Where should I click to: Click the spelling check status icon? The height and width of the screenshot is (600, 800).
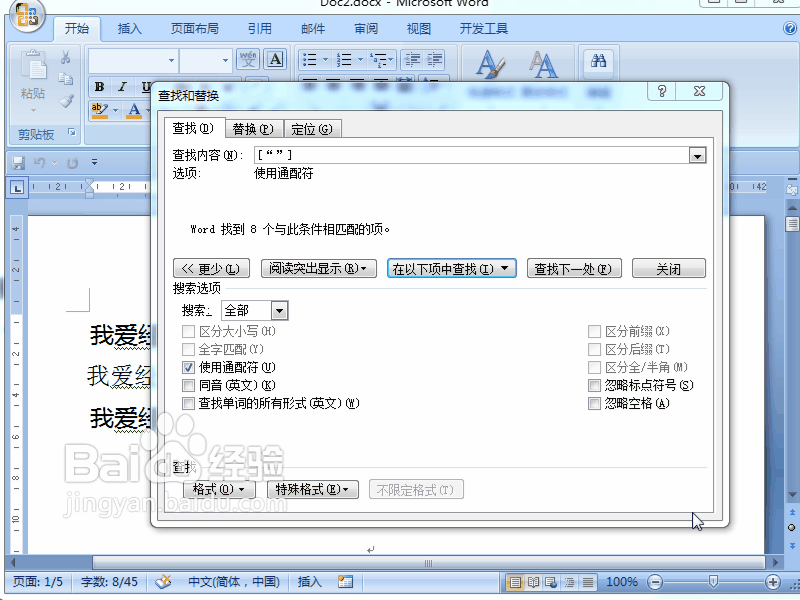(x=163, y=581)
